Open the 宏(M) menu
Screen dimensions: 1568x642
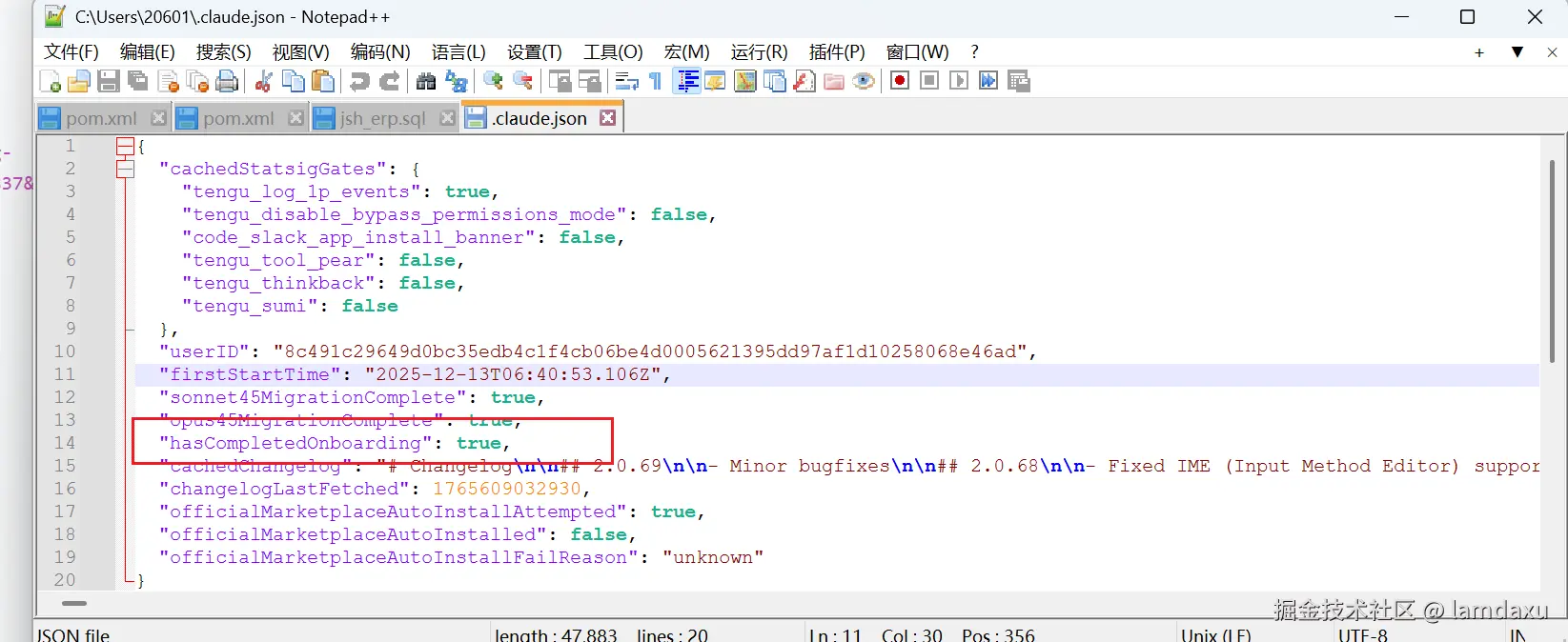pos(686,51)
